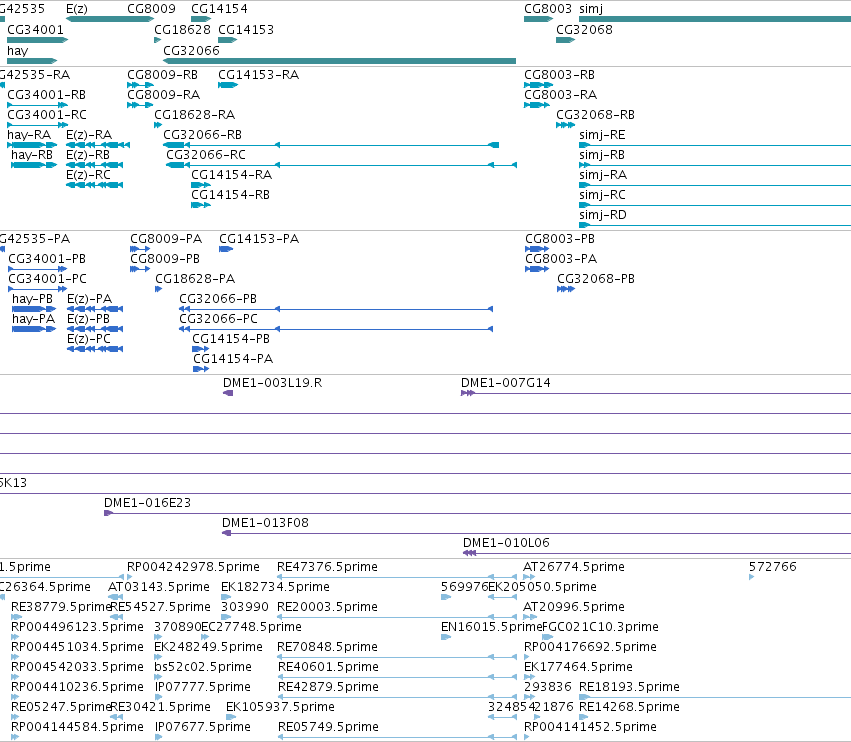851x742 pixels.
Task: Click EST RE70848.5prime
Action: tap(327, 647)
